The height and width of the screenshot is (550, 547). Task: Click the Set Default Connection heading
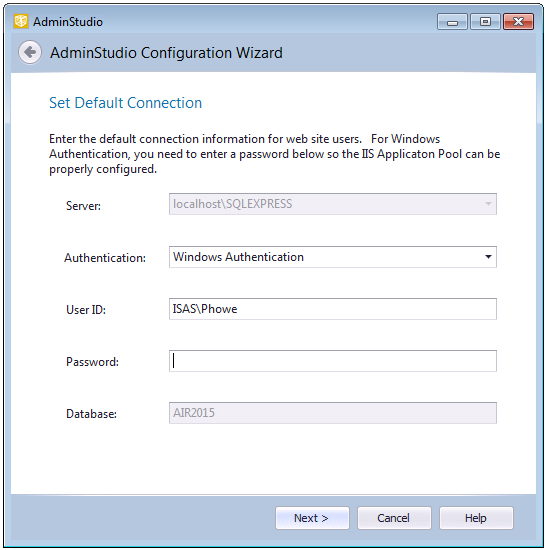click(x=126, y=103)
